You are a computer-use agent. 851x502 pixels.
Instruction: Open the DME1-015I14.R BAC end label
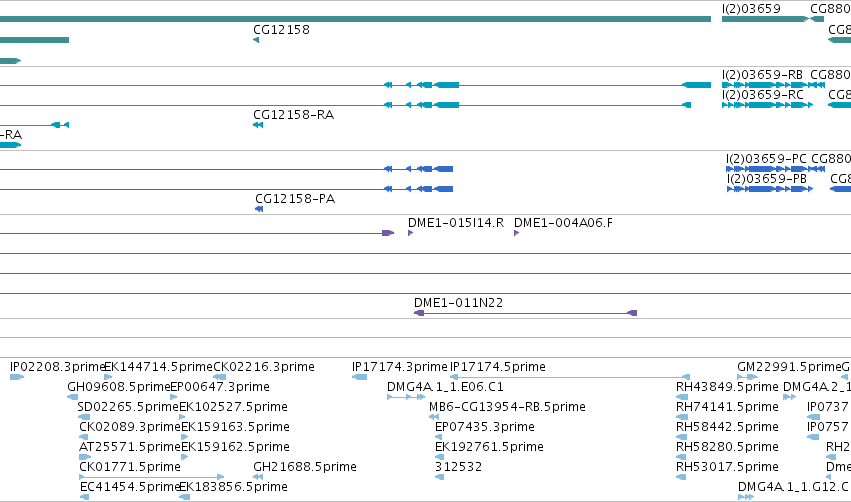456,223
